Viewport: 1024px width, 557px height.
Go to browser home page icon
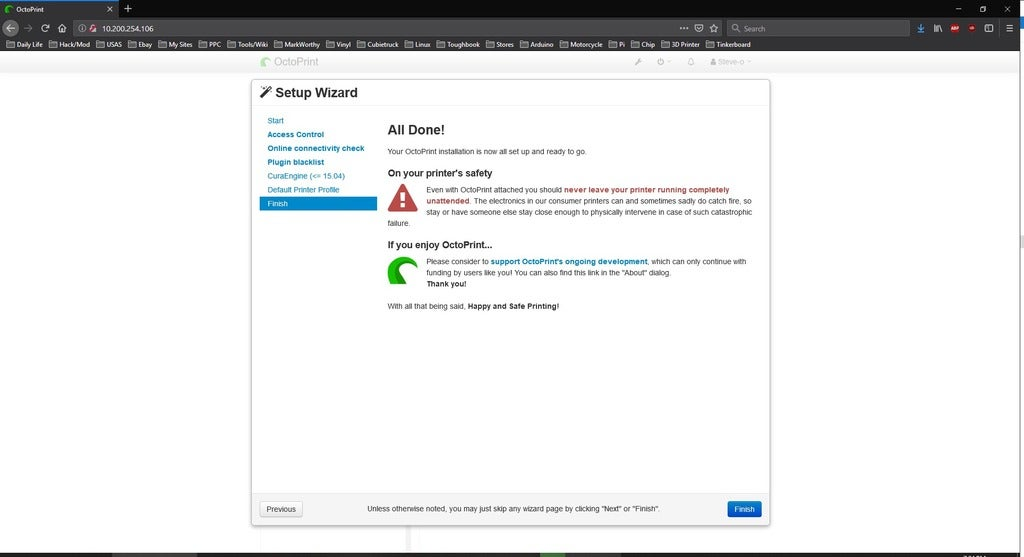click(x=62, y=28)
